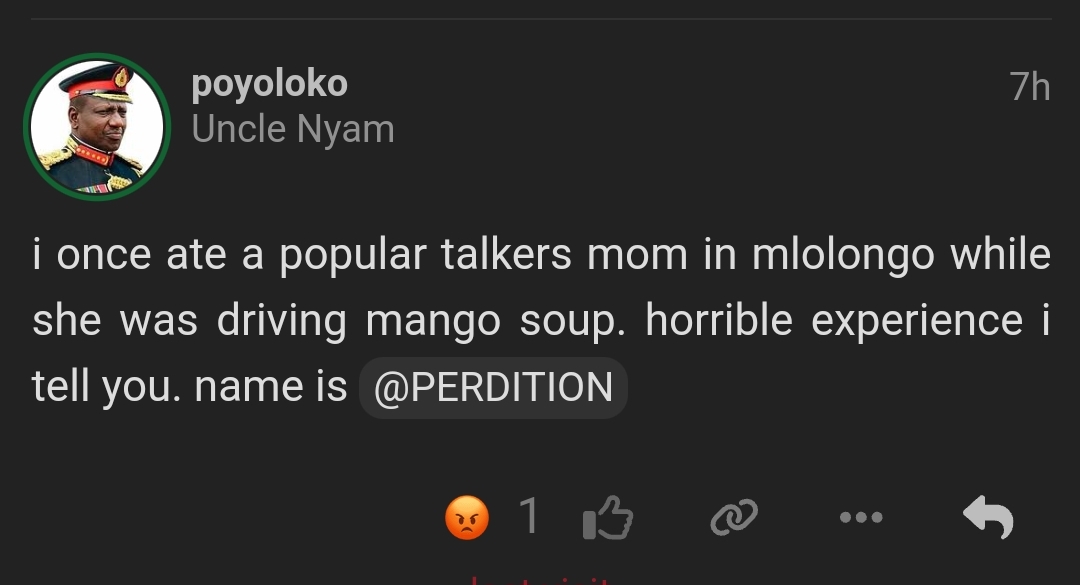Open the @PERDITION mention
Viewport: 1080px width, 585px height.
pos(493,388)
